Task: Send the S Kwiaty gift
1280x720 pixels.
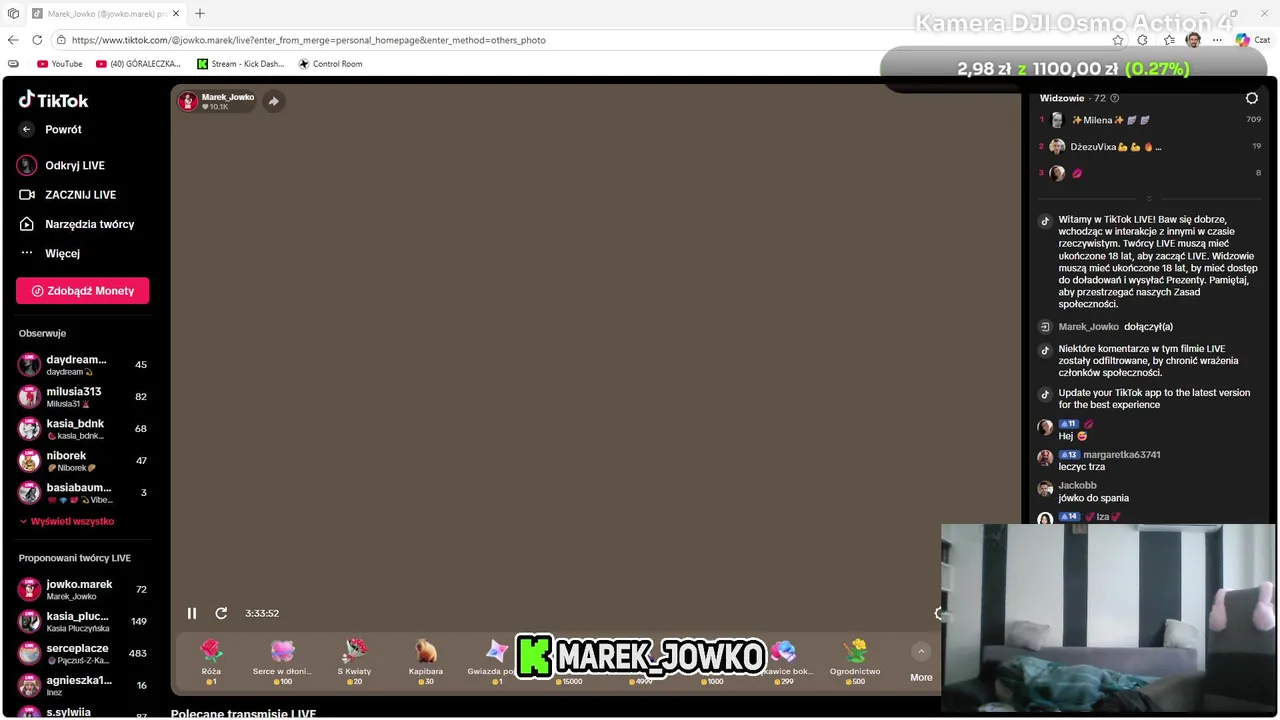Action: pyautogui.click(x=354, y=662)
